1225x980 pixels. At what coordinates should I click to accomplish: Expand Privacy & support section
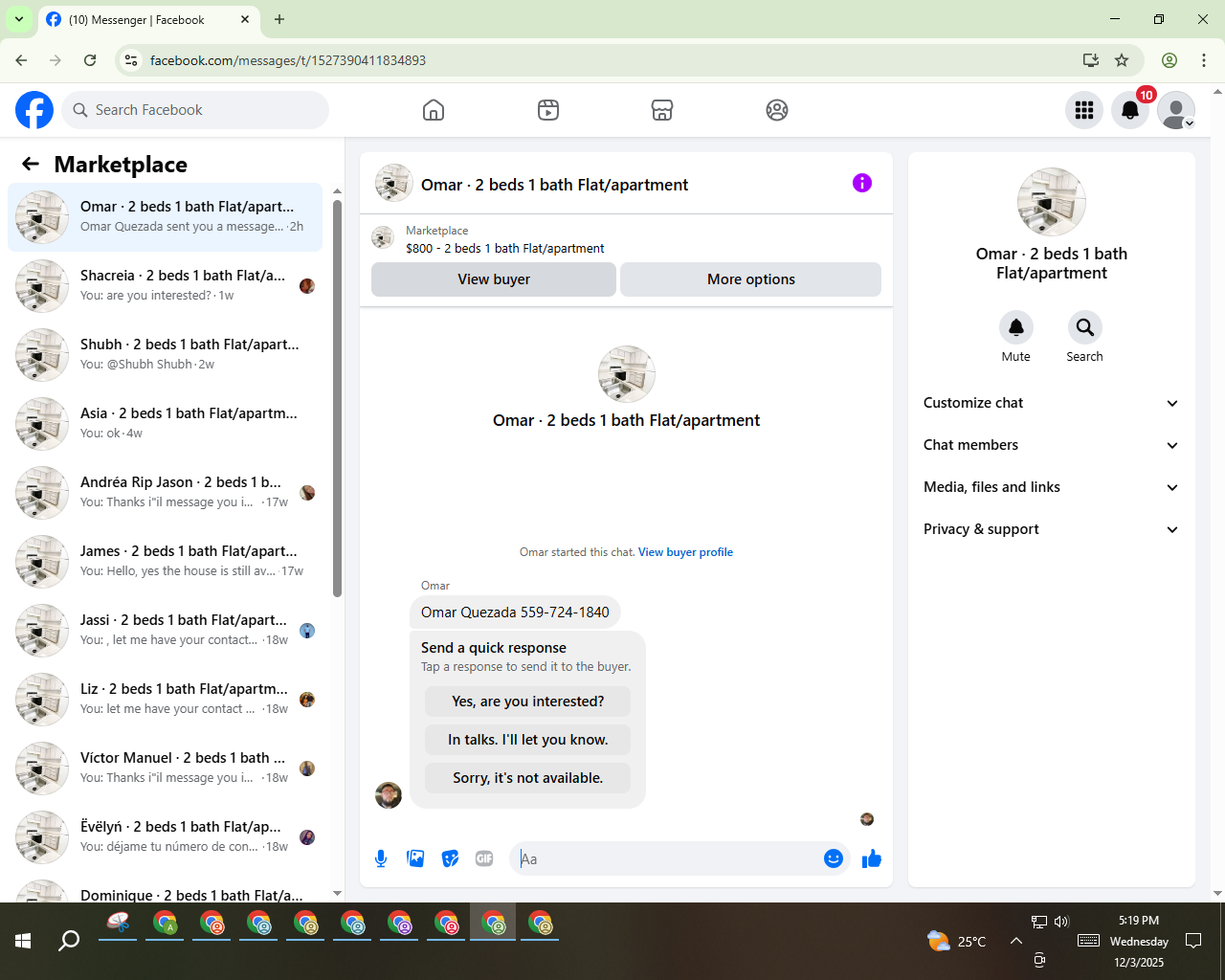coord(1051,529)
